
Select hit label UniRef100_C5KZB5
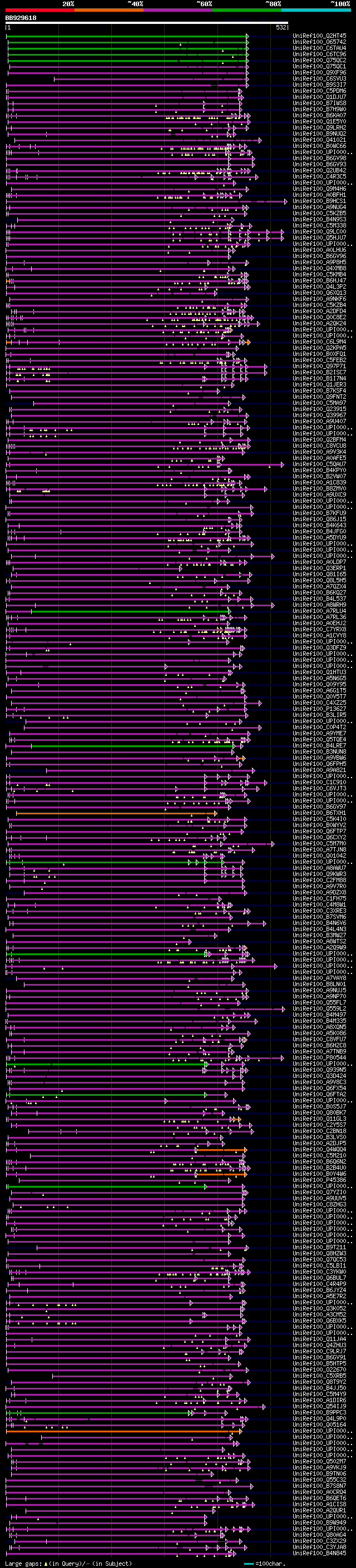319,213
